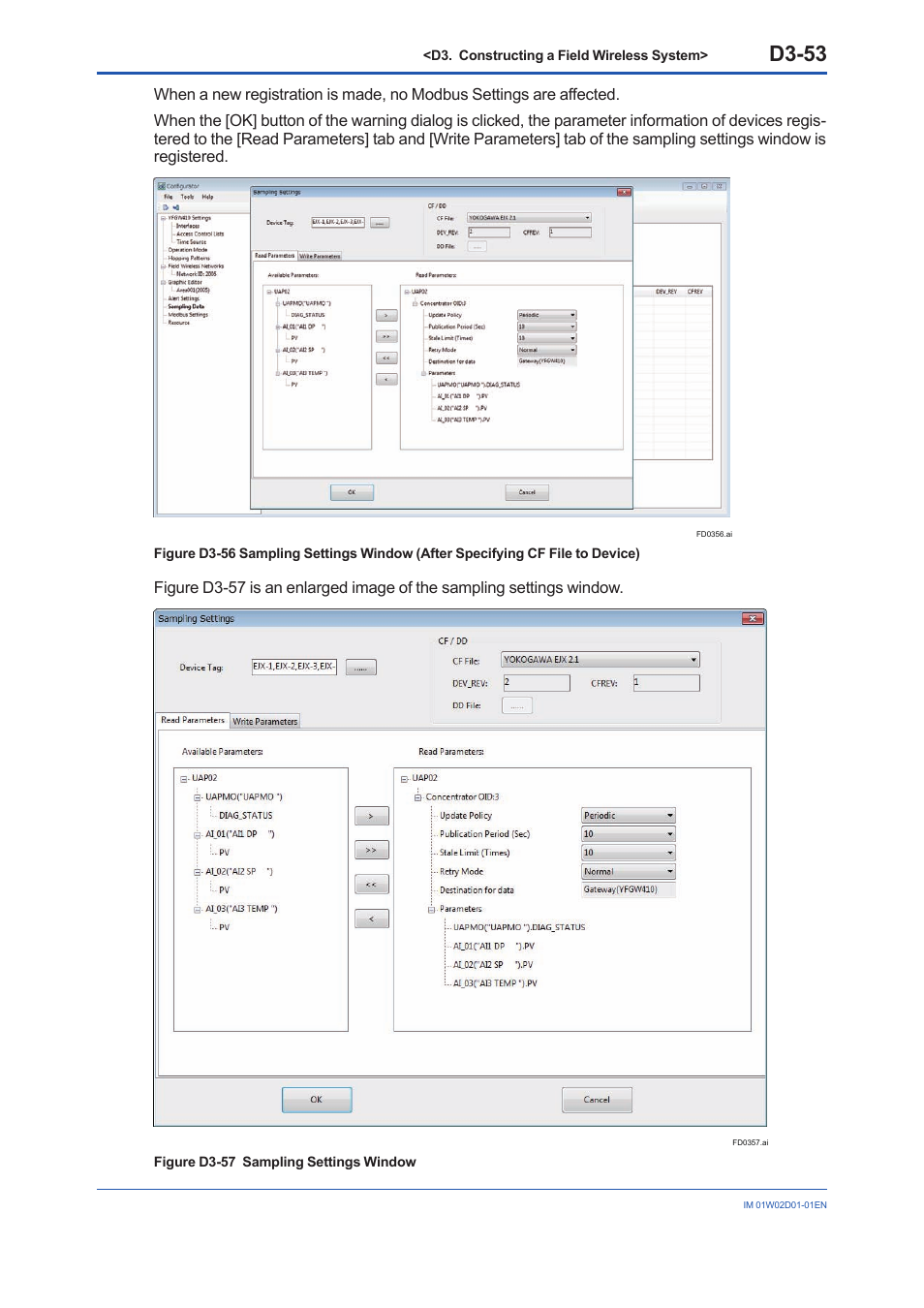Image resolution: width=924 pixels, height=1308 pixels.
Task: Open File menu in Configurator window
Action: click(169, 197)
